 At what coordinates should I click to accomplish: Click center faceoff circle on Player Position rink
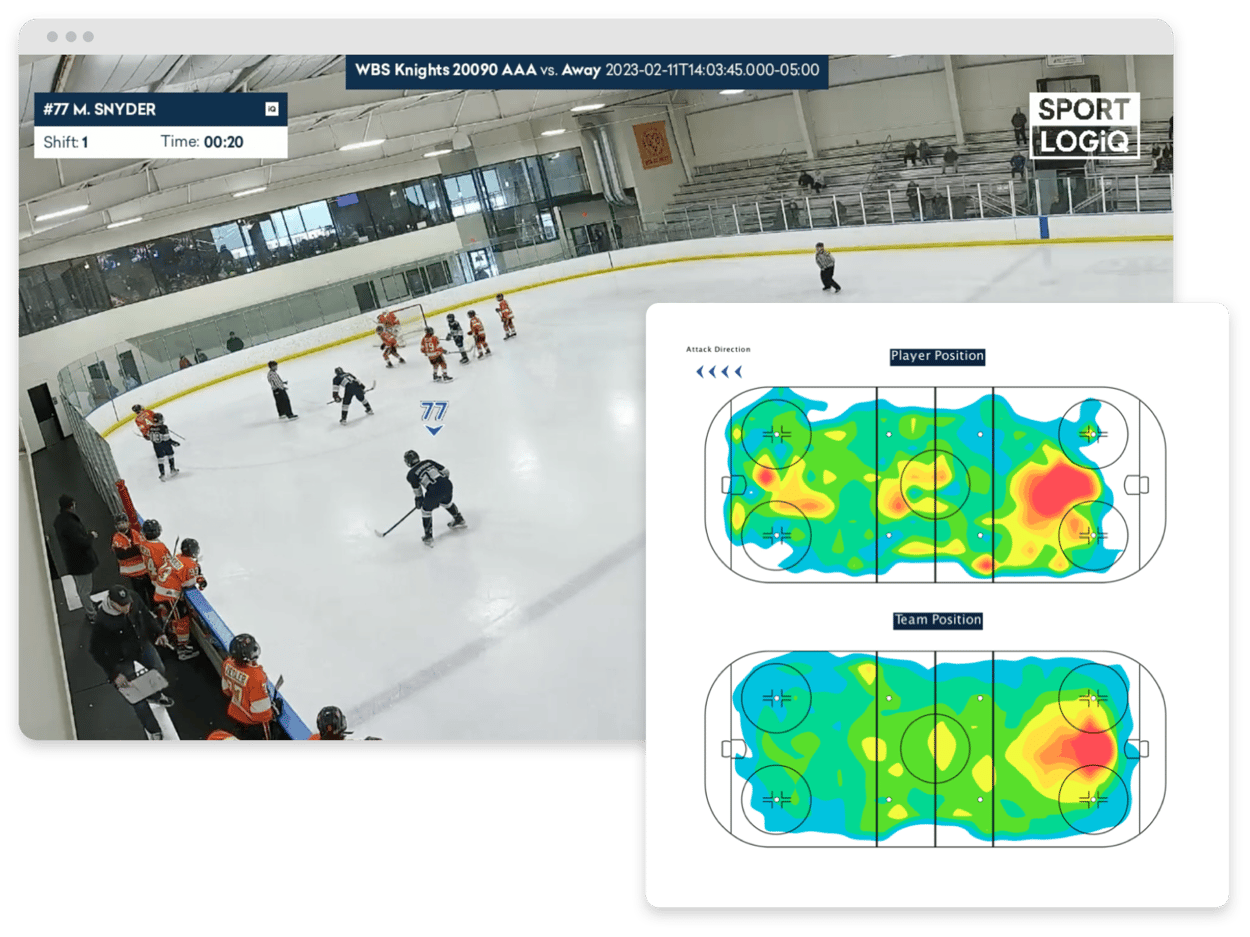935,484
